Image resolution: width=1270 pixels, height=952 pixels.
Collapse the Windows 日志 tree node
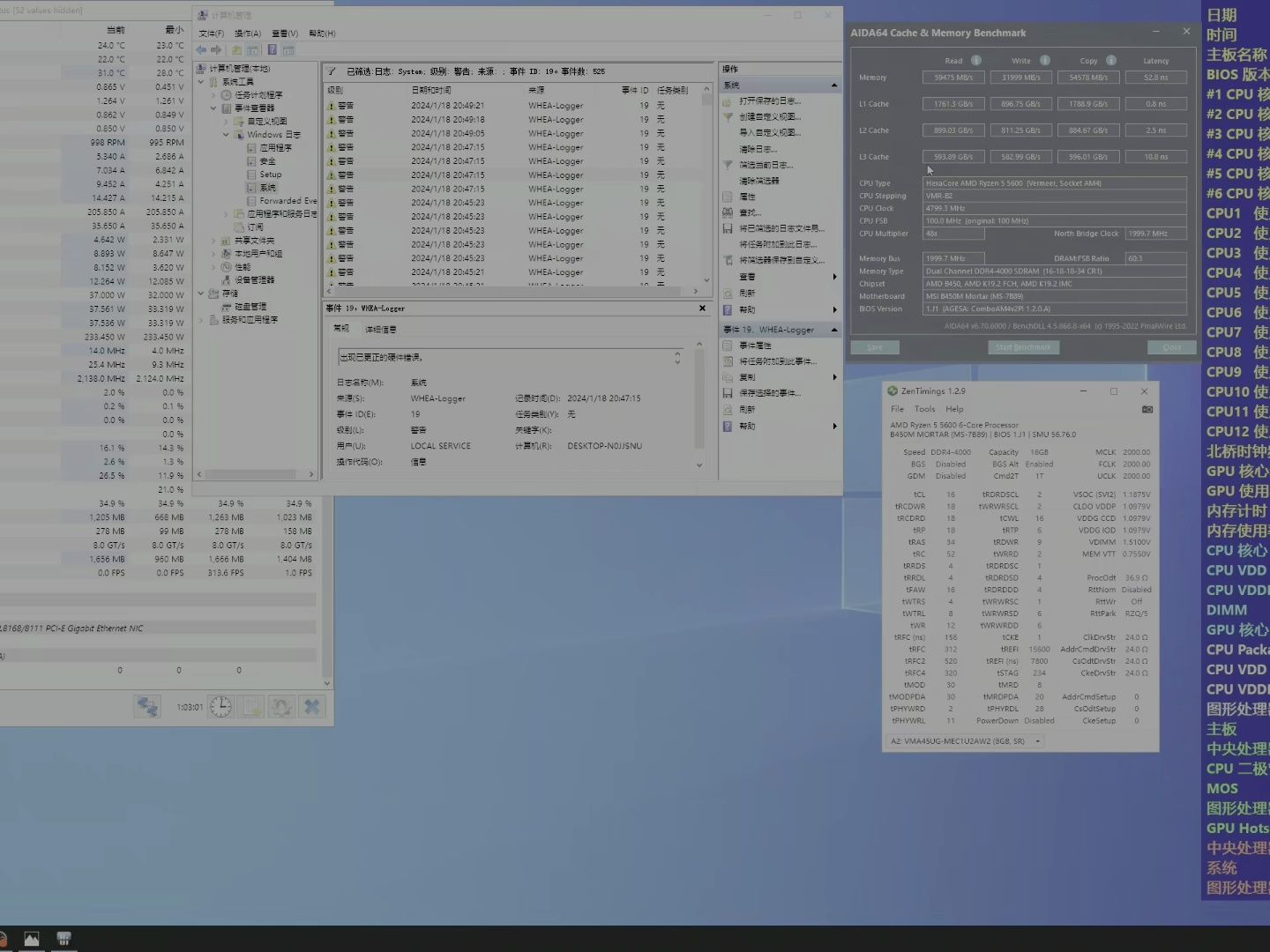pos(226,135)
